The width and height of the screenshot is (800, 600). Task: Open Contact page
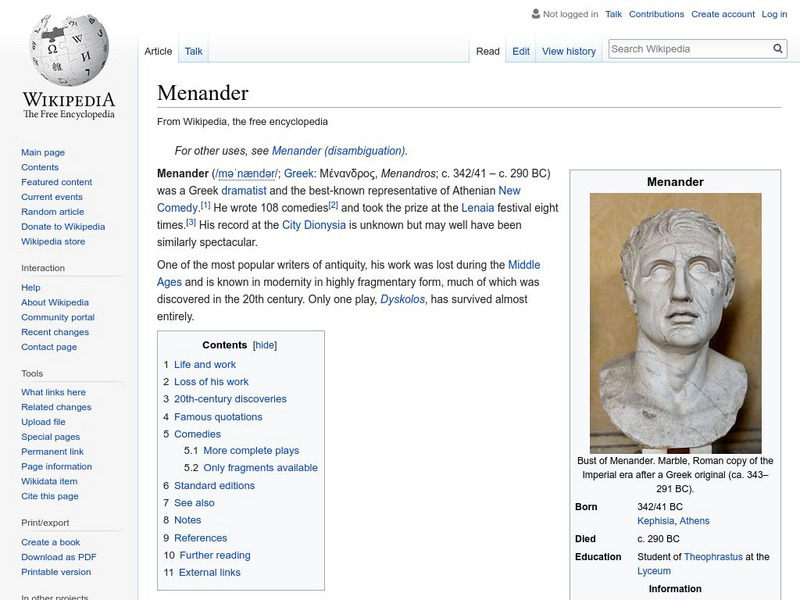click(49, 347)
